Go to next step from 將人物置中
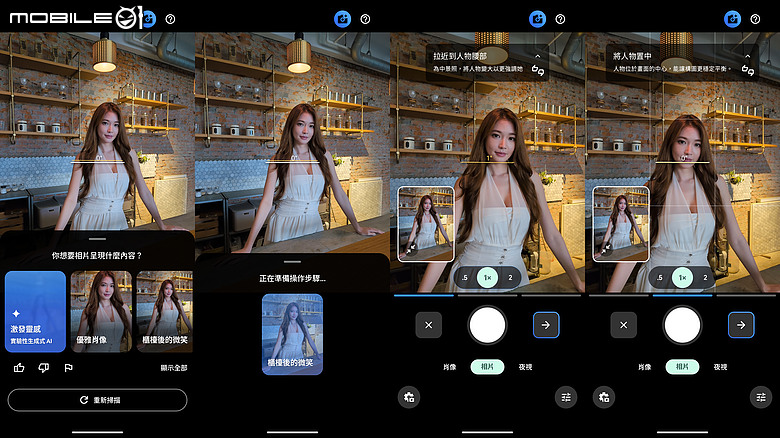This screenshot has height=438, width=780. (x=741, y=325)
